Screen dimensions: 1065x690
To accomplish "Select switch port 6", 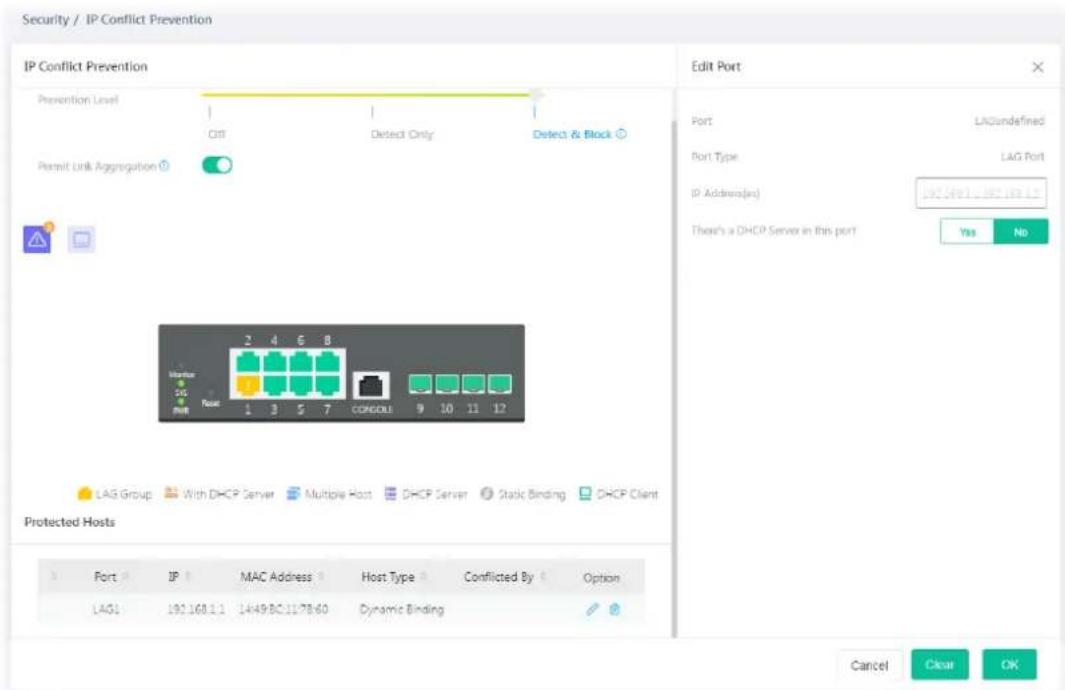I will coord(301,362).
